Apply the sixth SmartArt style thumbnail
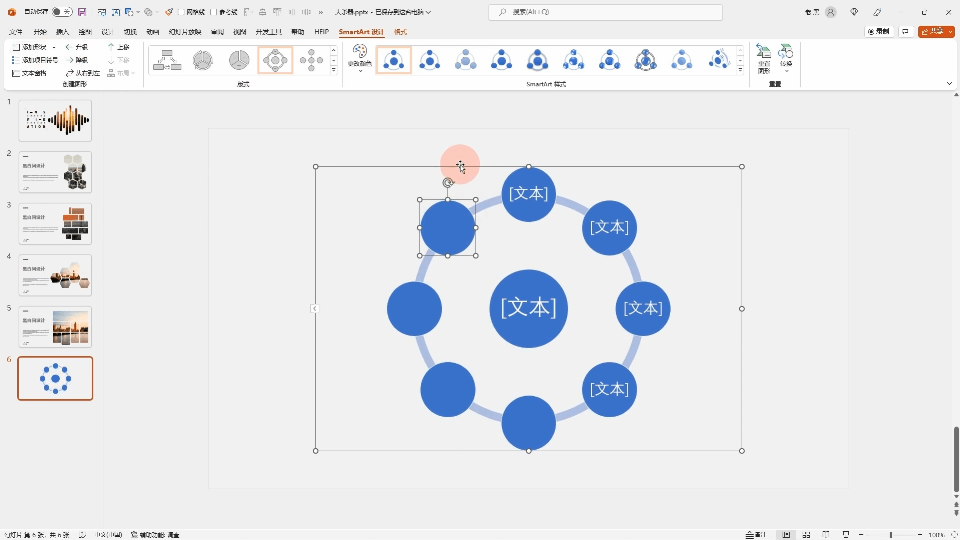960x540 pixels. [574, 60]
